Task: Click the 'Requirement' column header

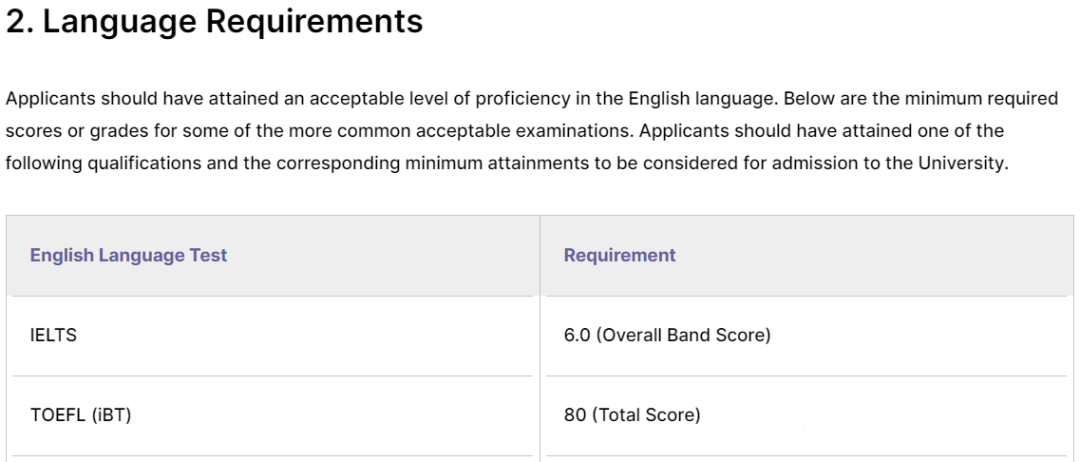Action: click(x=619, y=255)
